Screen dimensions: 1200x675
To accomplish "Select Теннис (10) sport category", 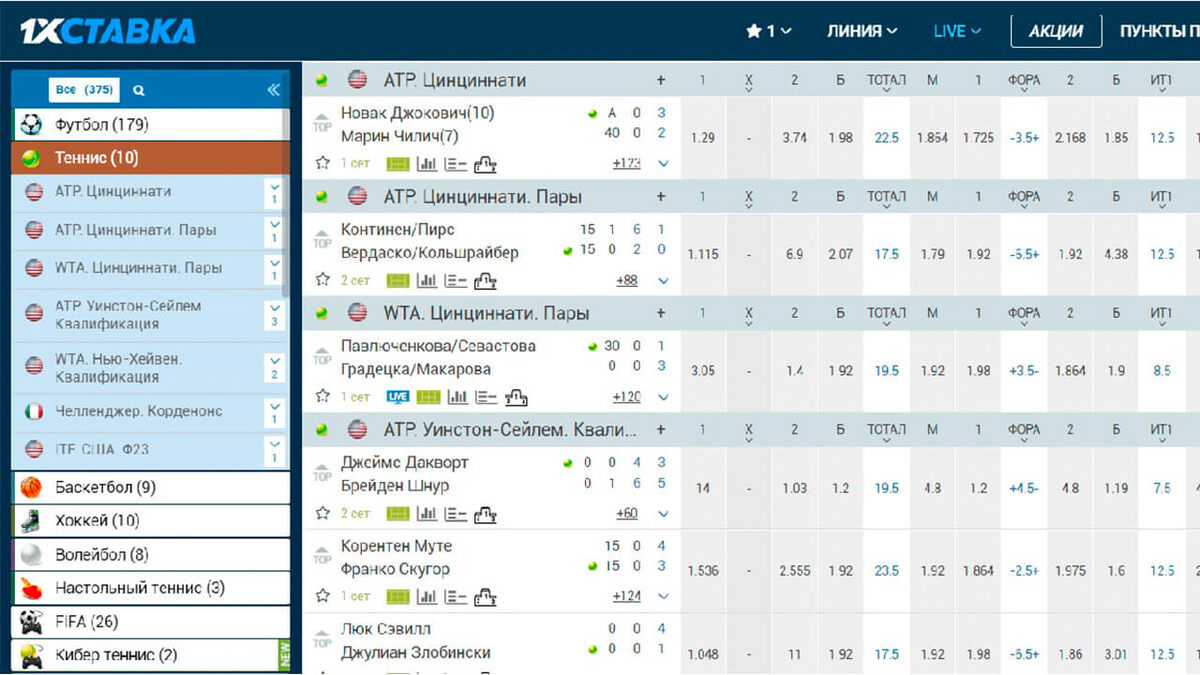I will [150, 158].
